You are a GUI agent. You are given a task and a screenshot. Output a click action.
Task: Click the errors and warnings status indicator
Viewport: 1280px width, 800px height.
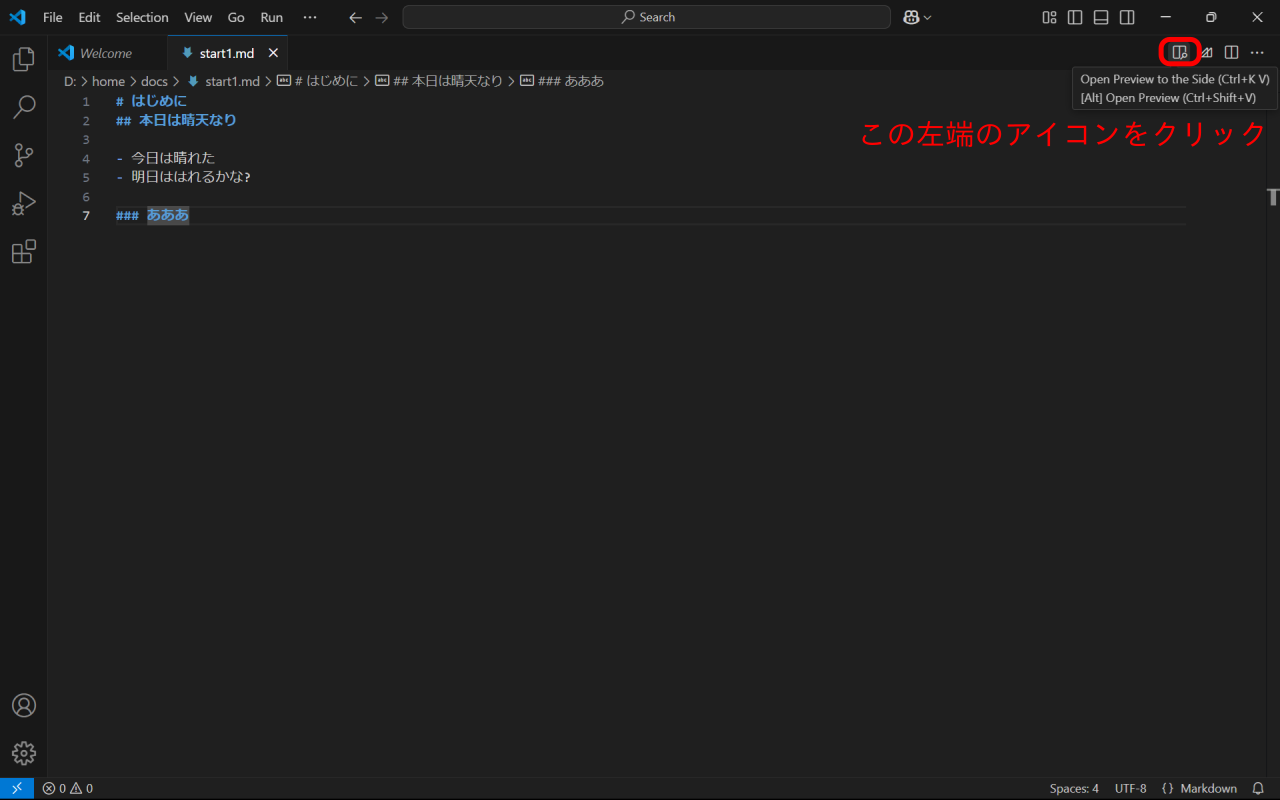(68, 788)
